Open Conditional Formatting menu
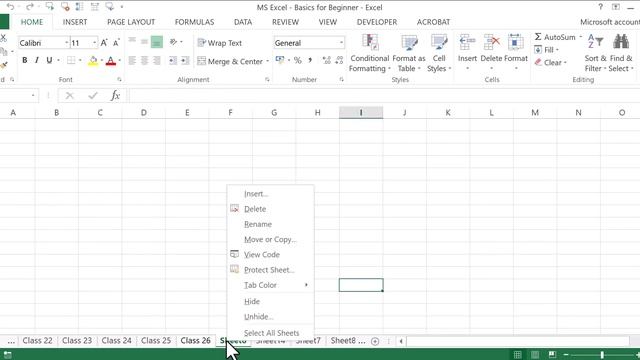 pyautogui.click(x=369, y=53)
